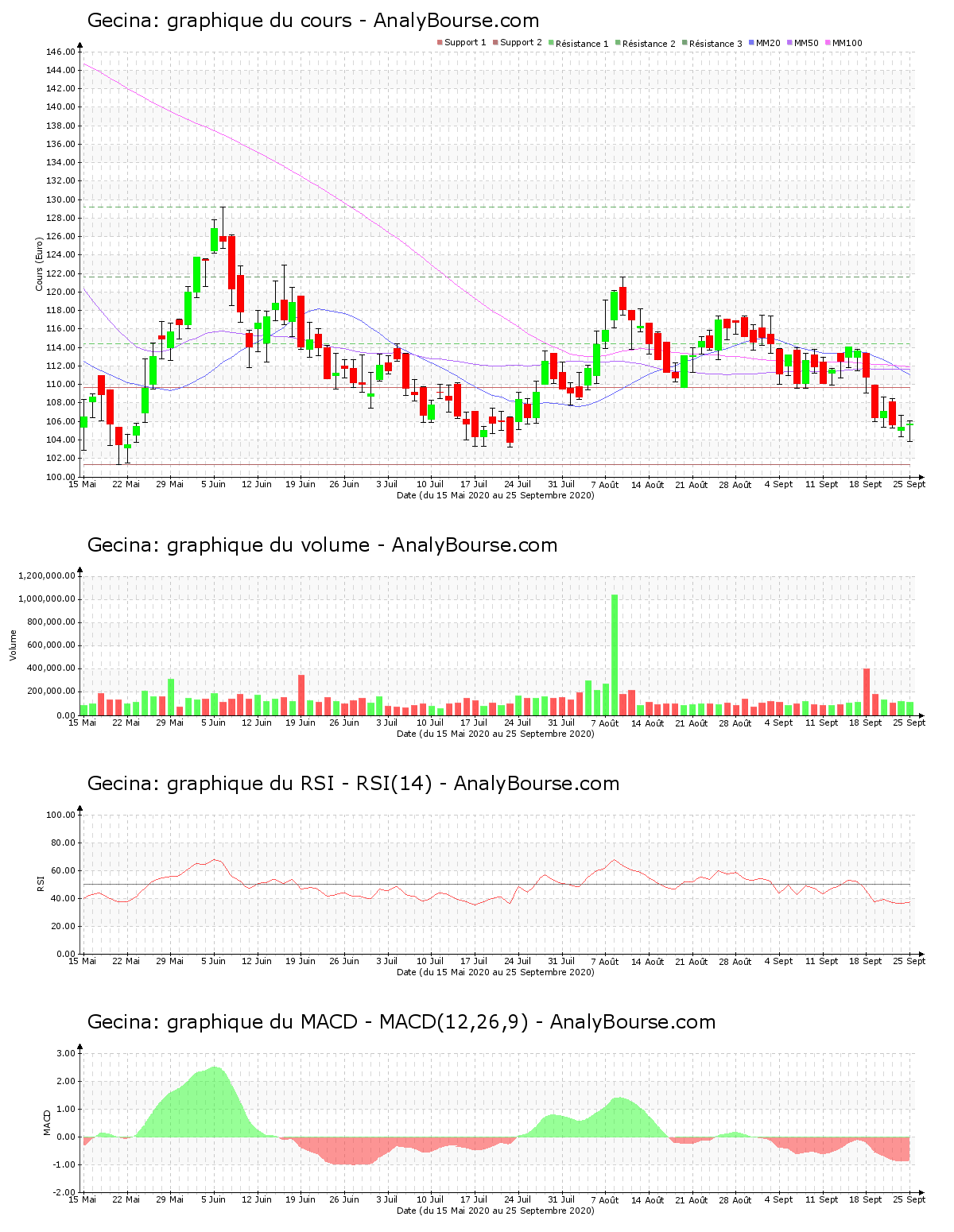Viewport: 954px width, 1232px height.
Task: Click the 100.00 value on price axis
Action: point(60,477)
